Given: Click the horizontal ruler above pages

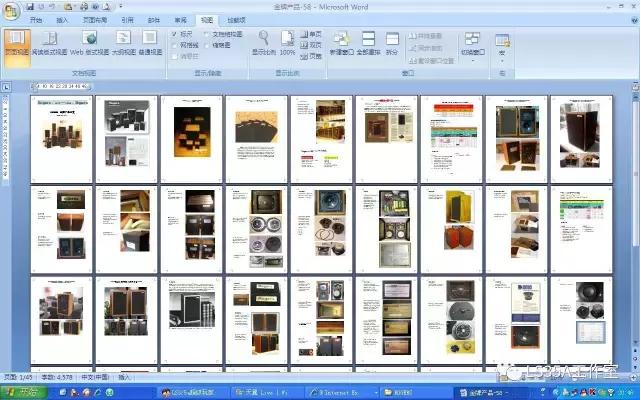Looking at the screenshot, I should point(61,86).
